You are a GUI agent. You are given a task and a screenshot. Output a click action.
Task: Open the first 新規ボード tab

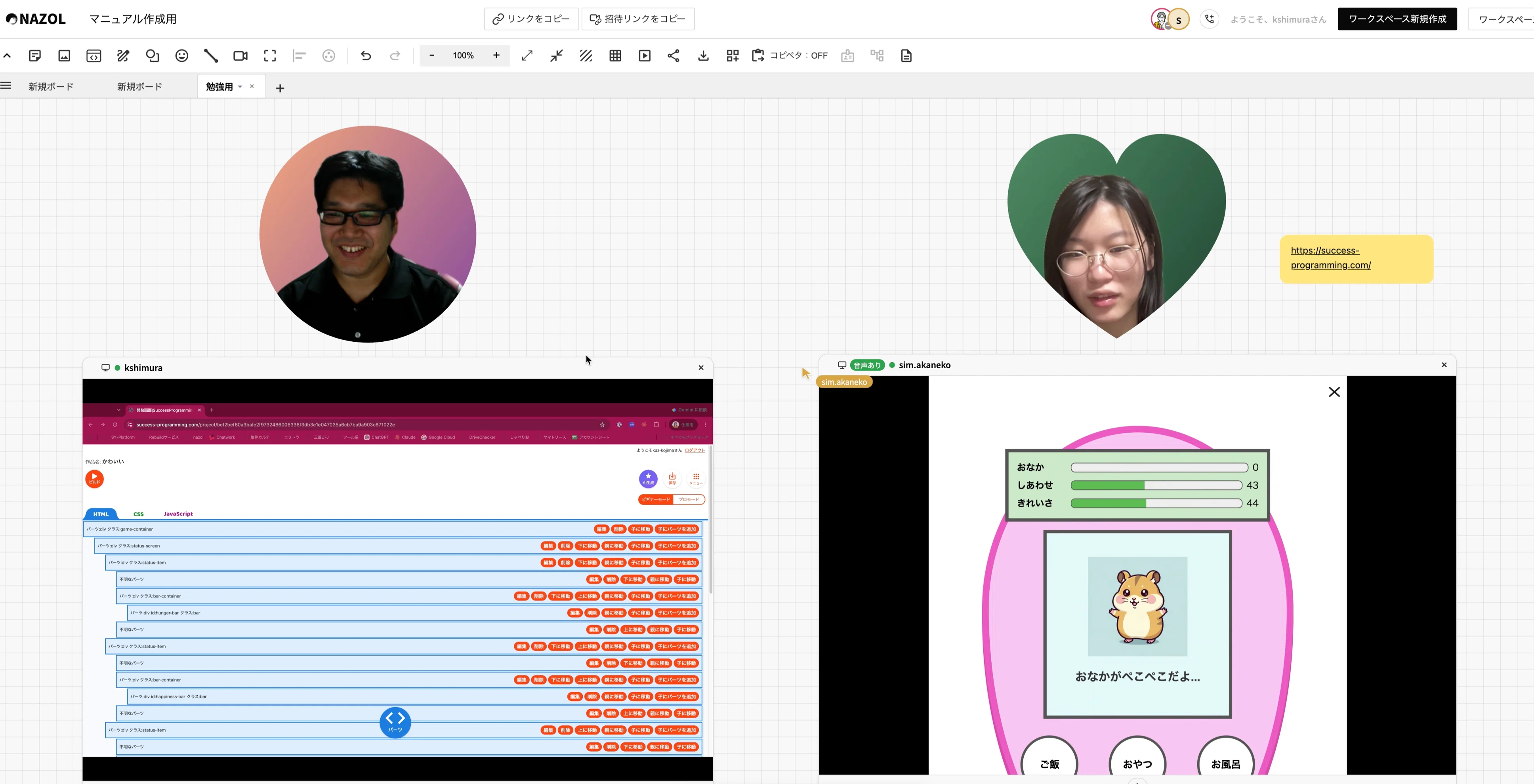coord(51,87)
